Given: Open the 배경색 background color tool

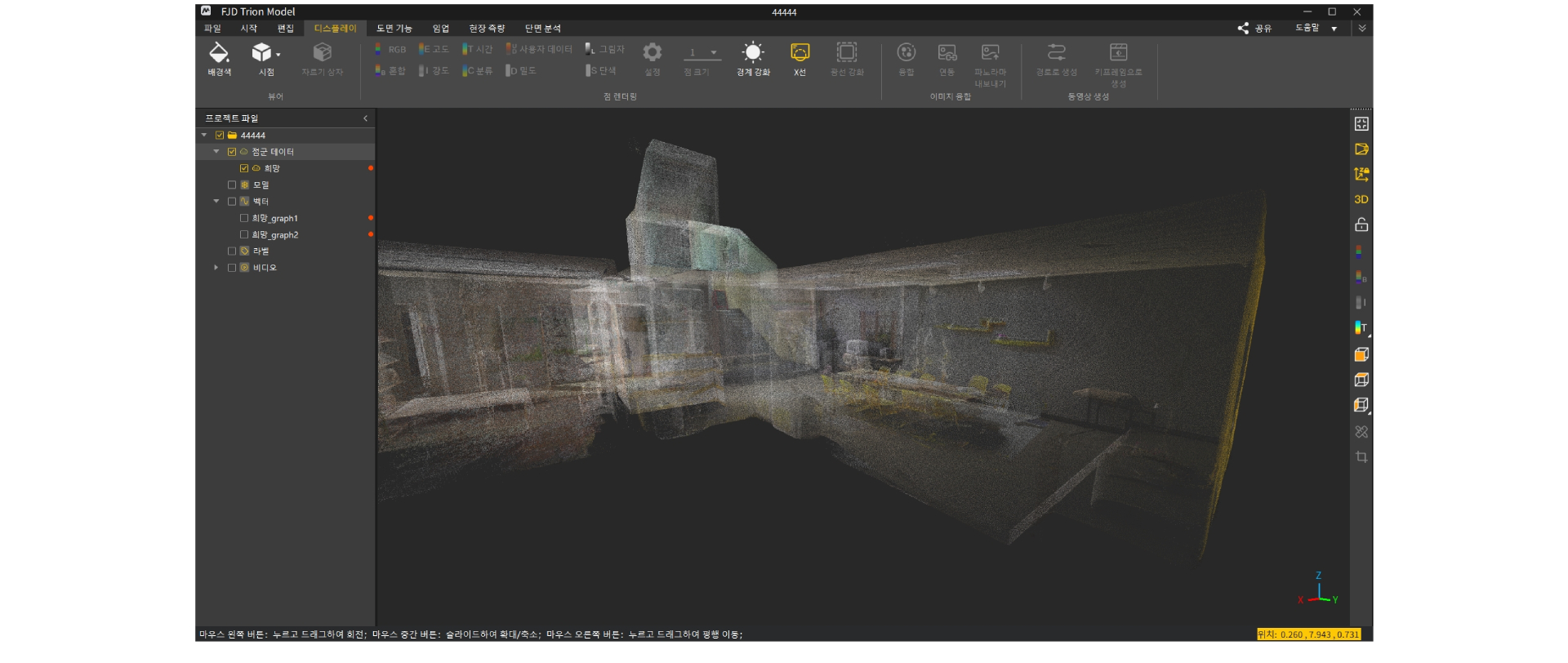Looking at the screenshot, I should (x=219, y=55).
